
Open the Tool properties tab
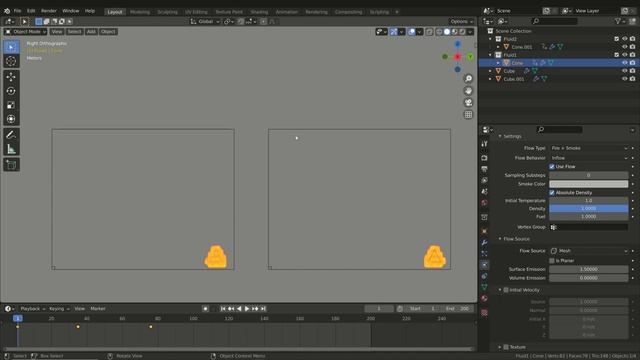[x=484, y=144]
